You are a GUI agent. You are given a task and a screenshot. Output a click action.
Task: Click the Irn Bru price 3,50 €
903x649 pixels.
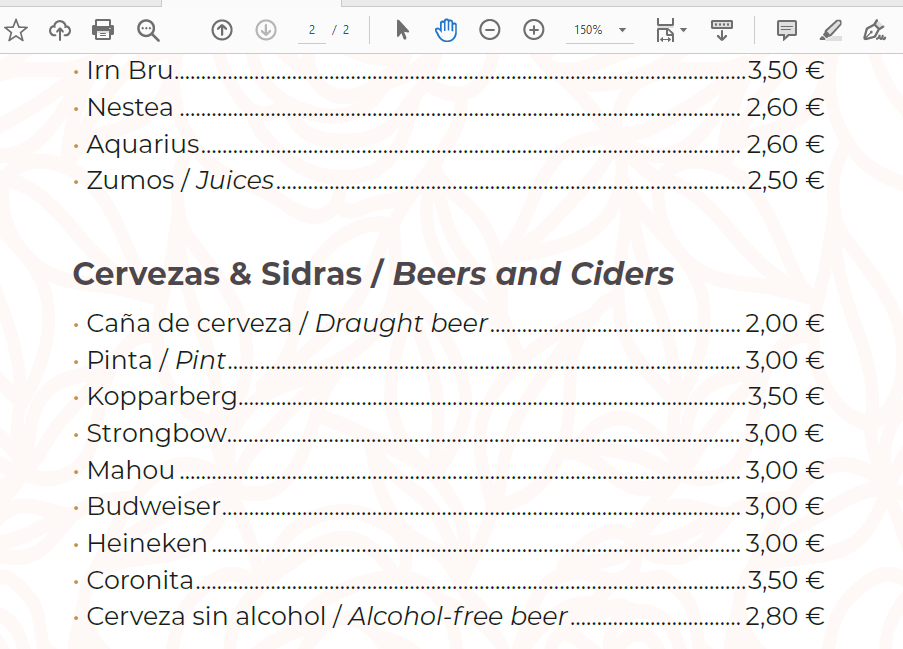tap(786, 70)
